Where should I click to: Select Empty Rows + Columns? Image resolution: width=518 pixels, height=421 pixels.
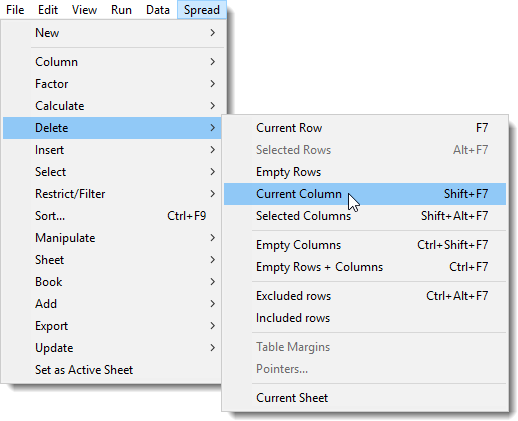coord(365,267)
